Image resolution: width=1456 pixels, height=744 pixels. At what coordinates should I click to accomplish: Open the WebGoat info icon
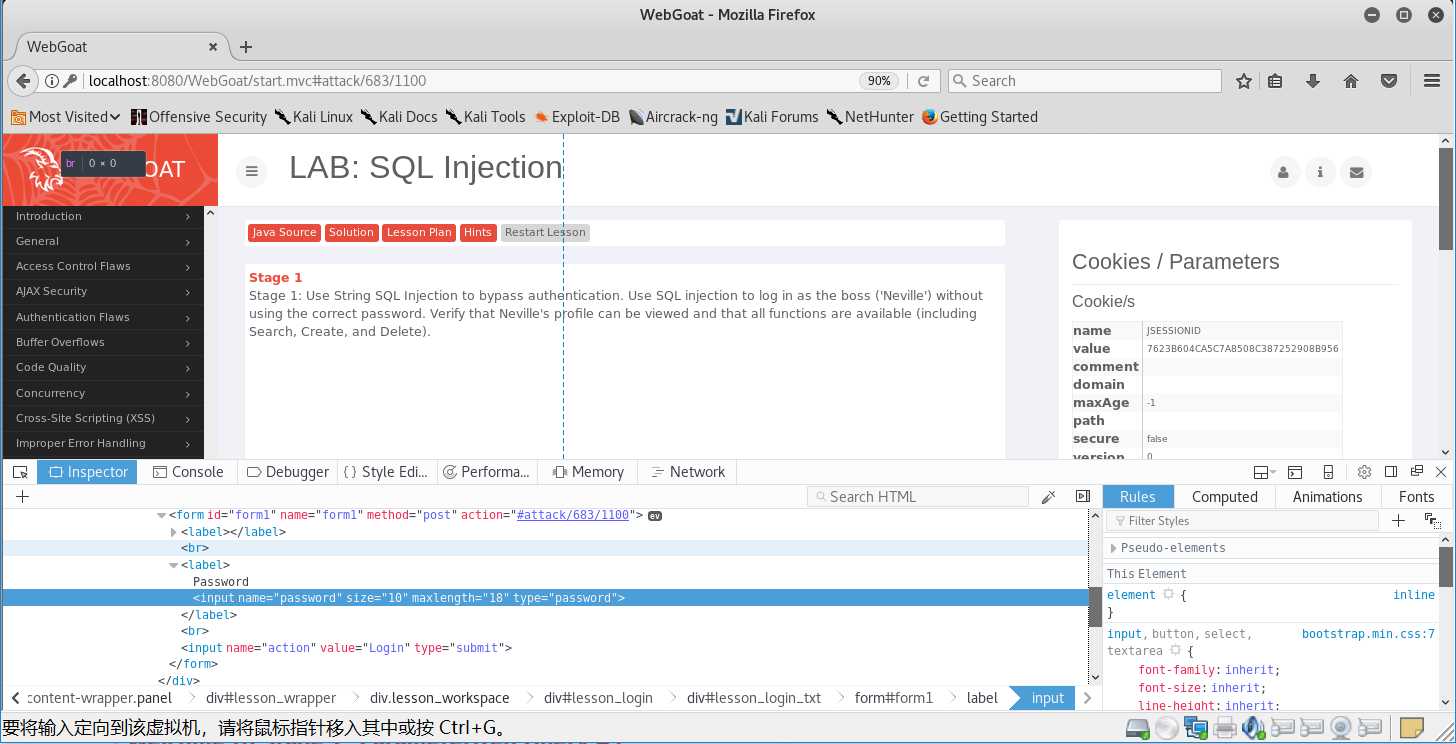[1320, 172]
